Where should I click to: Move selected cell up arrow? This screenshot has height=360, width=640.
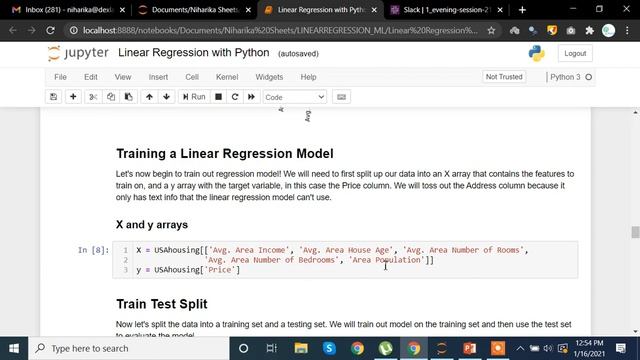pyautogui.click(x=149, y=97)
